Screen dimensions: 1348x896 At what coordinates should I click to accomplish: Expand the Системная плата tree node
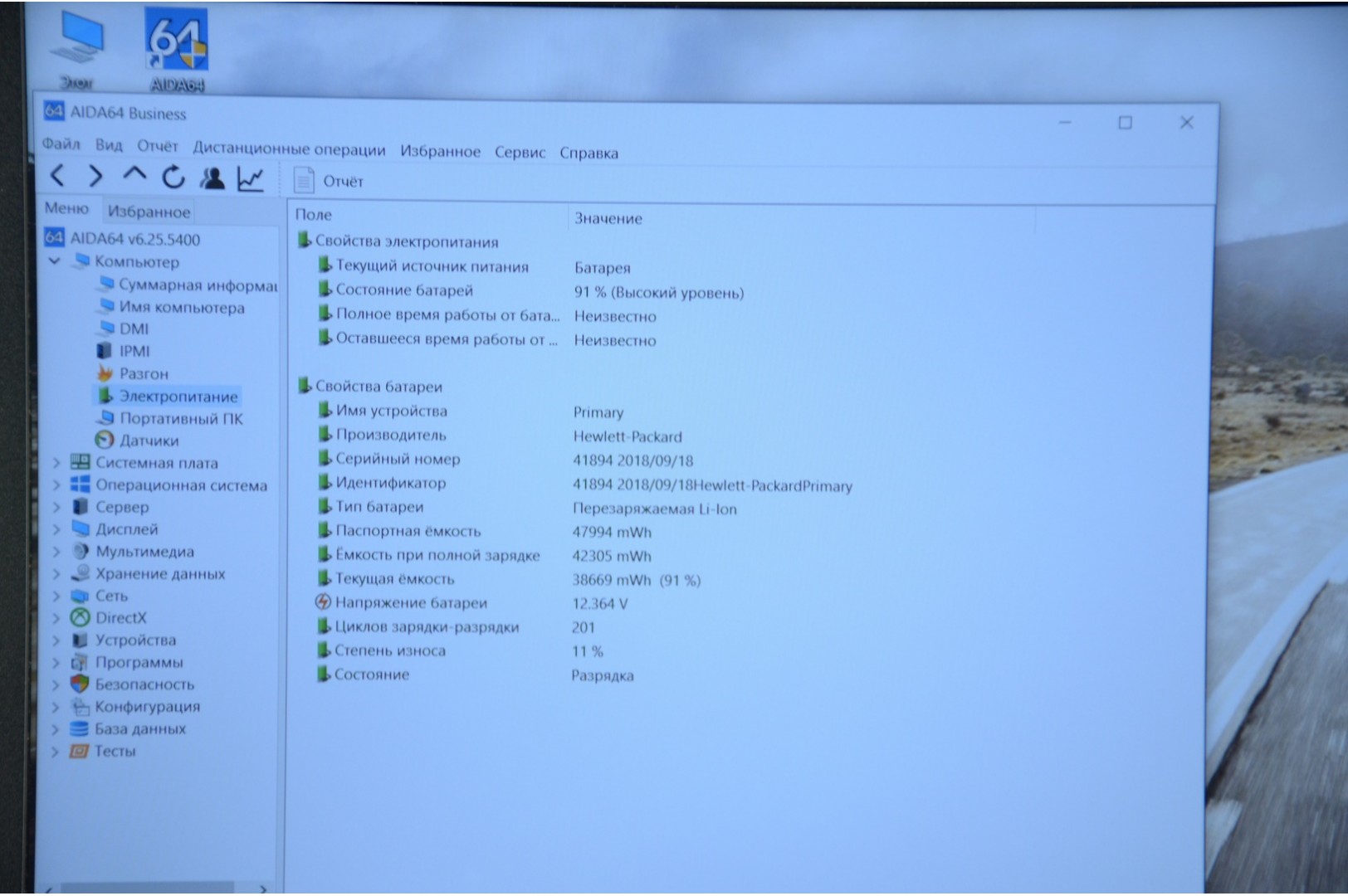tap(56, 463)
